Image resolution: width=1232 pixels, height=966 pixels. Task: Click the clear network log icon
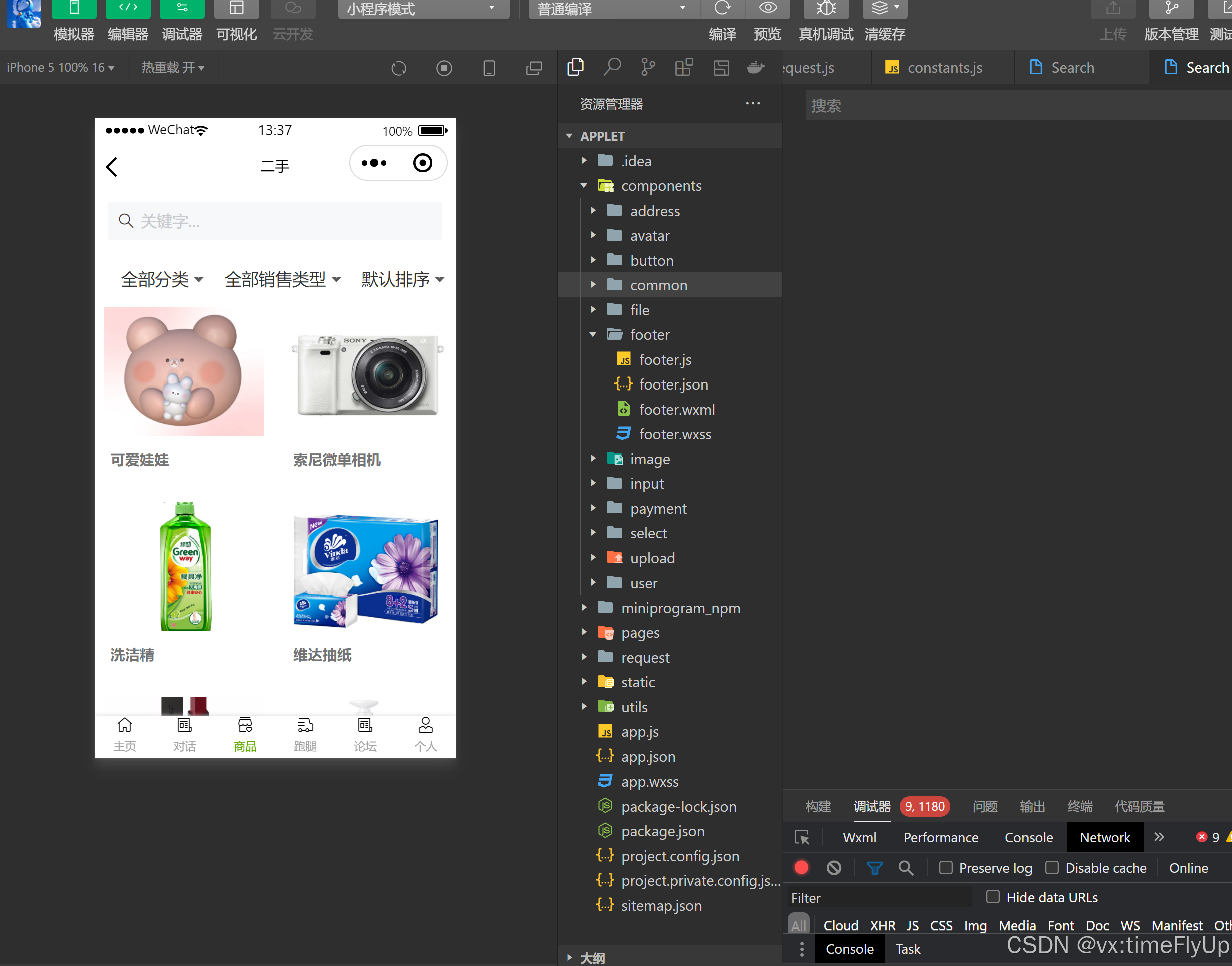[834, 868]
